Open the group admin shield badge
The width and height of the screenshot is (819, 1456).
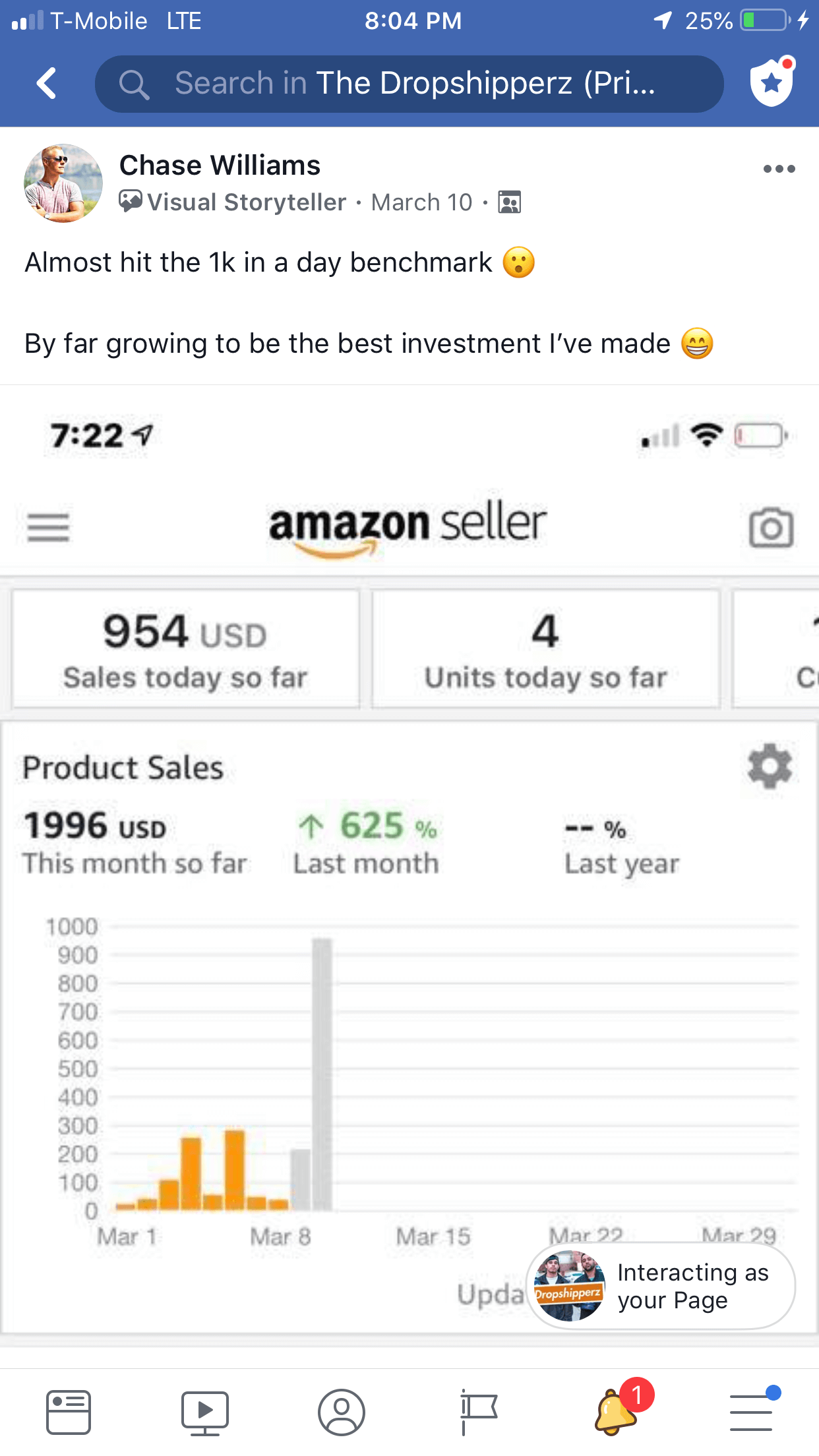772,82
